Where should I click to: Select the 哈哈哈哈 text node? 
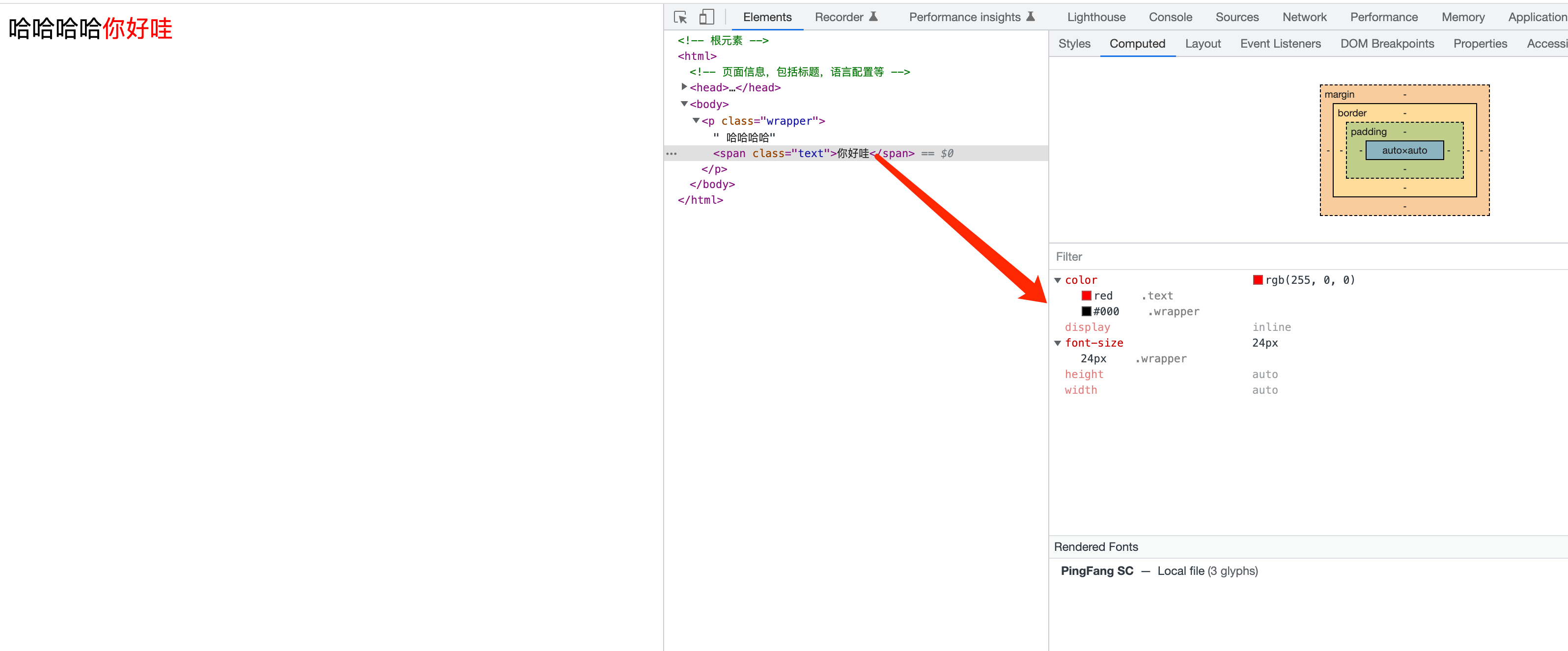pyautogui.click(x=744, y=137)
